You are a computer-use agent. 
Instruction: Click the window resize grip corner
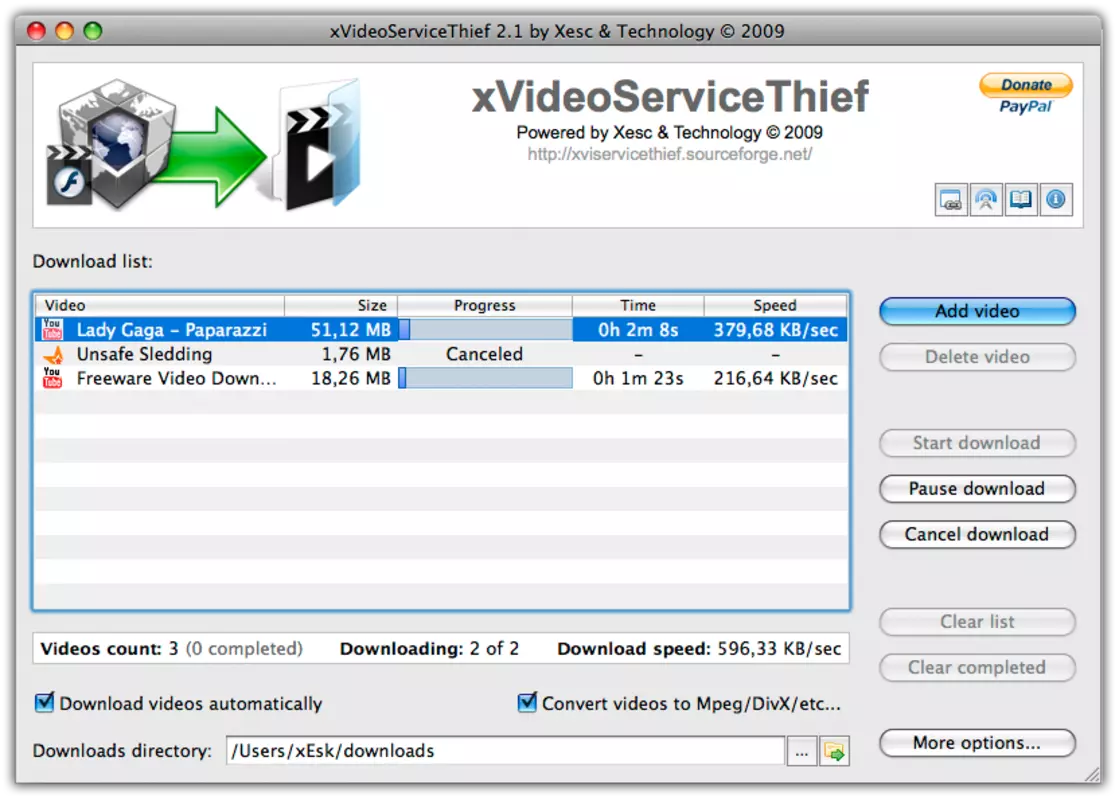pos(1093,775)
